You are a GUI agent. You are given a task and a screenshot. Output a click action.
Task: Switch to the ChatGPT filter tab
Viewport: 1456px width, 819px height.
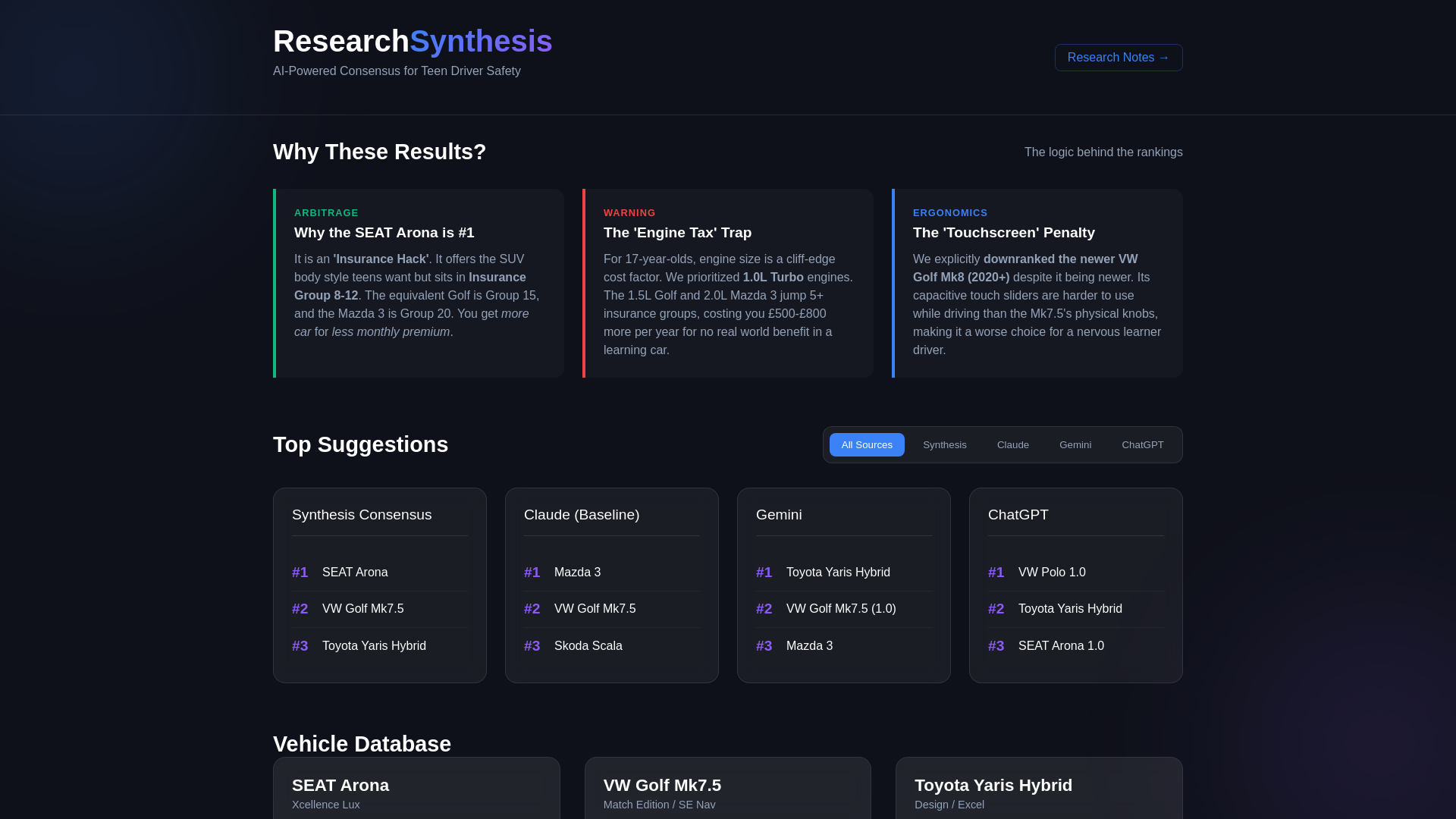pyautogui.click(x=1143, y=445)
